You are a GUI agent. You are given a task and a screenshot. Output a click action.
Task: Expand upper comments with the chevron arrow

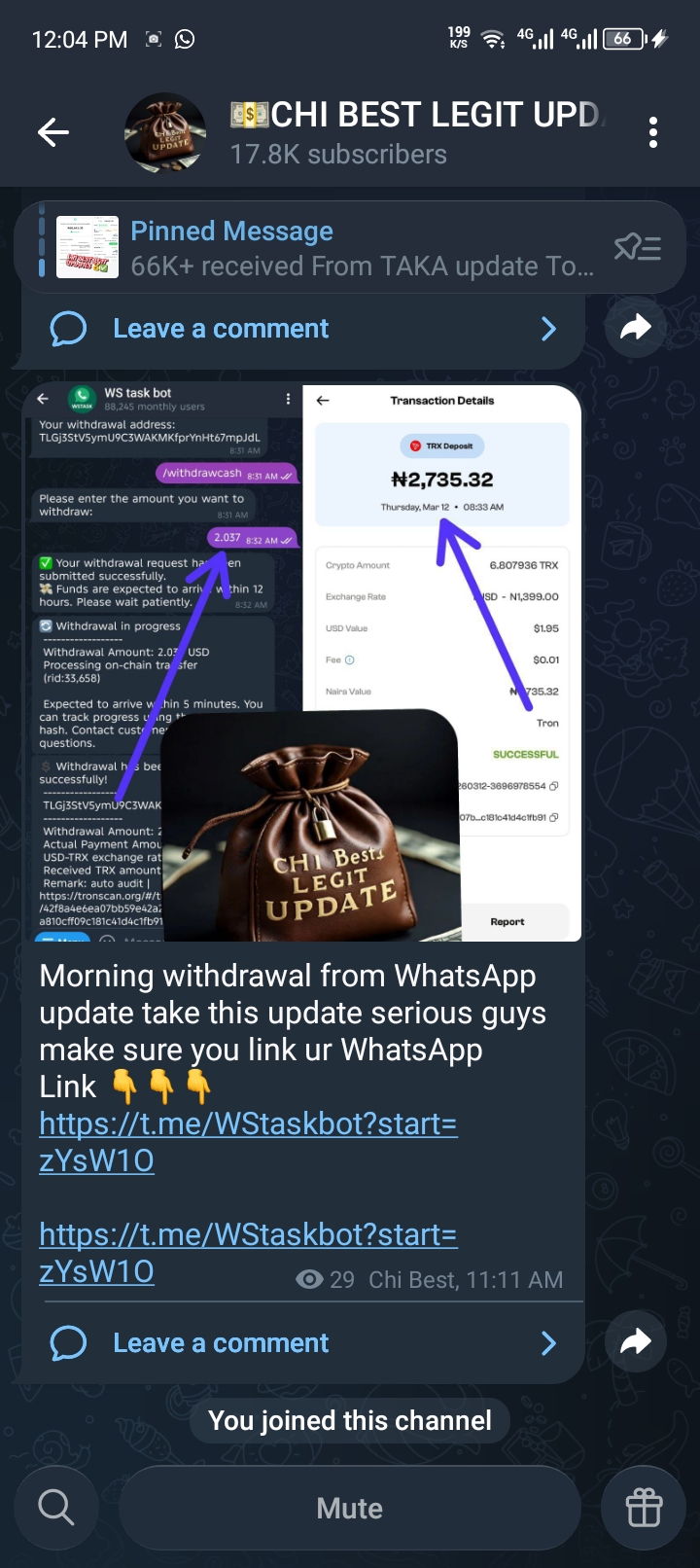tap(549, 329)
